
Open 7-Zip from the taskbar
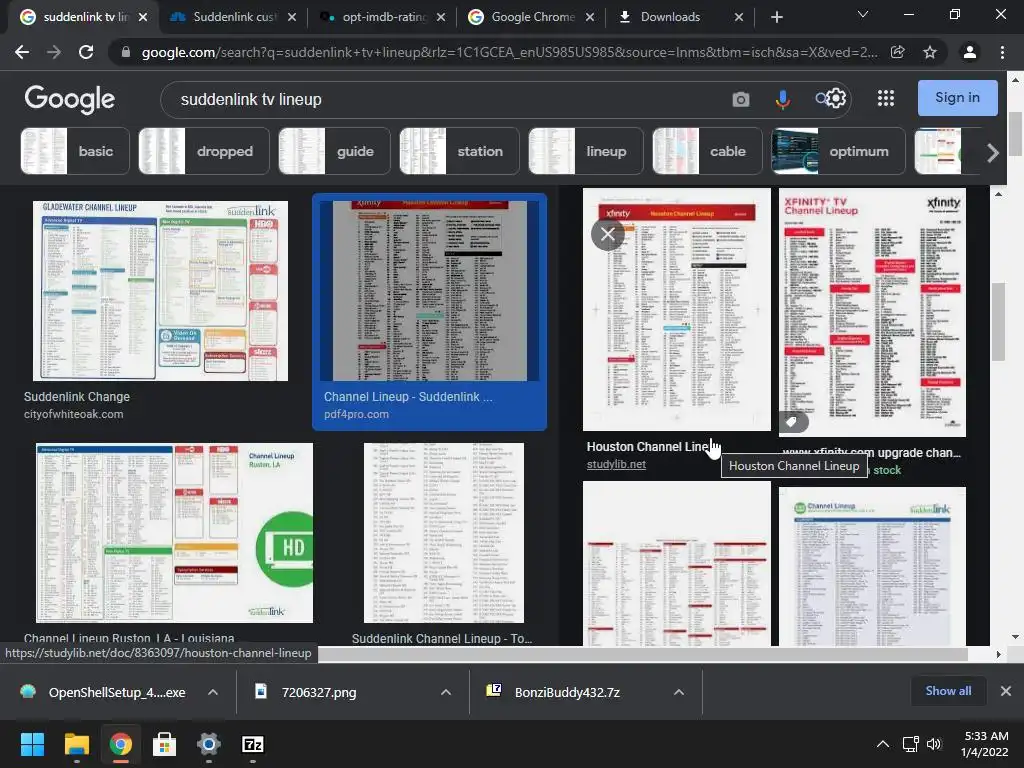tap(253, 744)
